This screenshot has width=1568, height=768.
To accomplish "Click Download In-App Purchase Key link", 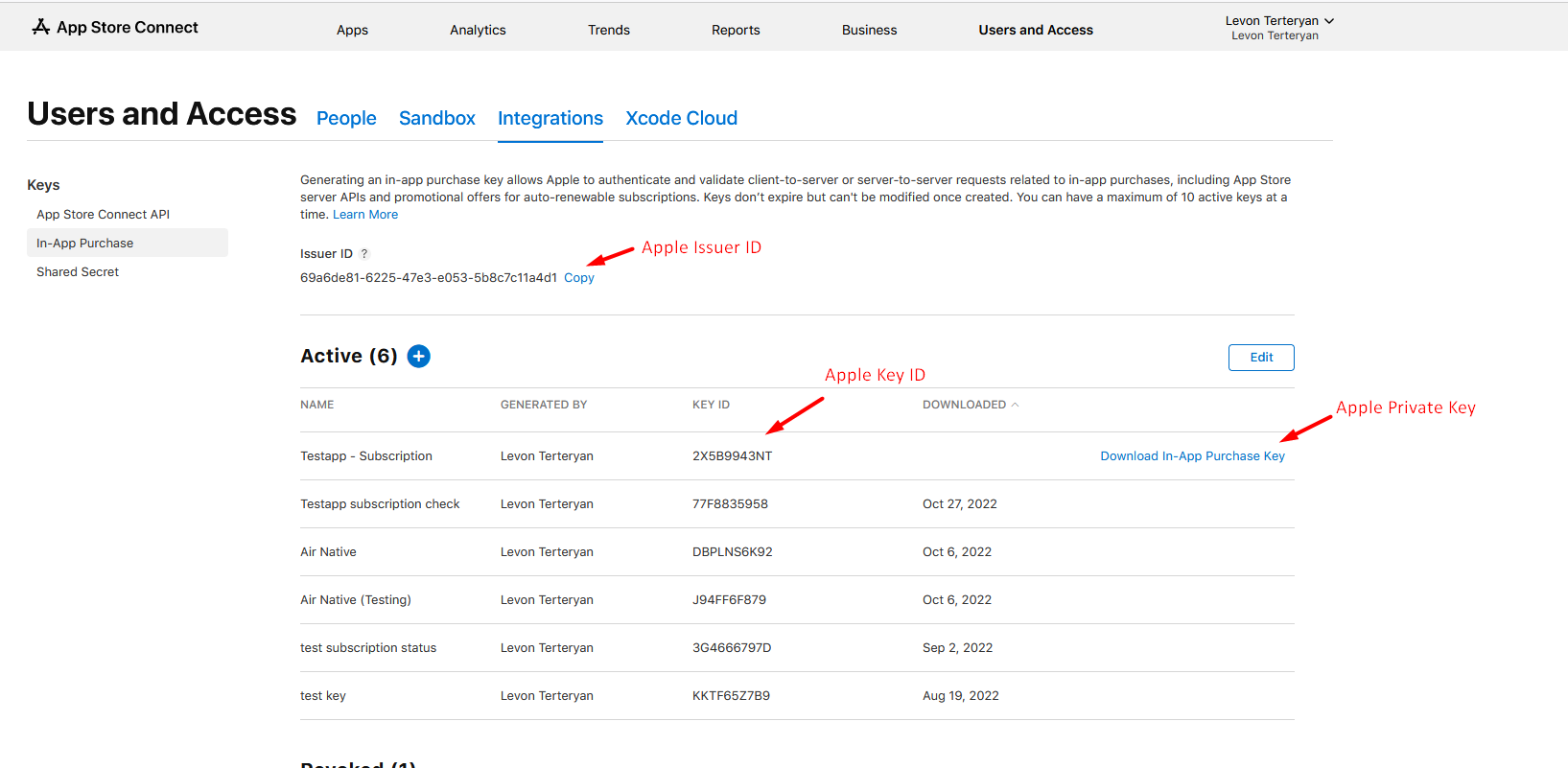I will pos(1192,456).
